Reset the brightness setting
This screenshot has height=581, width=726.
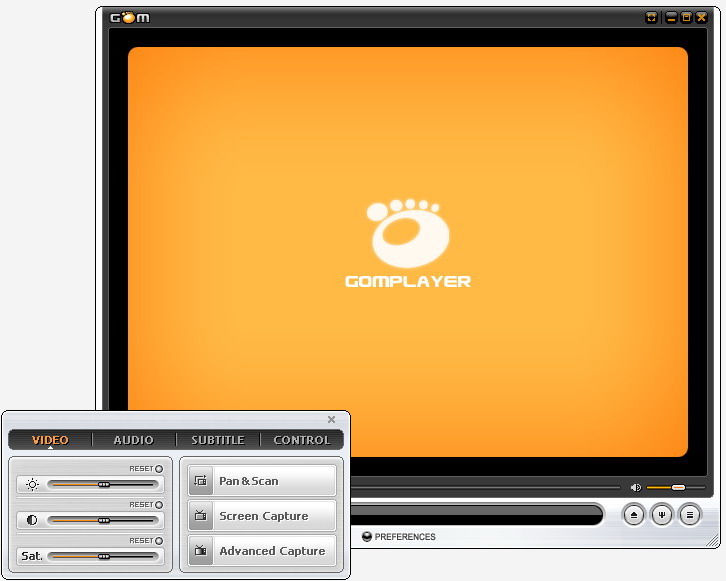point(158,469)
